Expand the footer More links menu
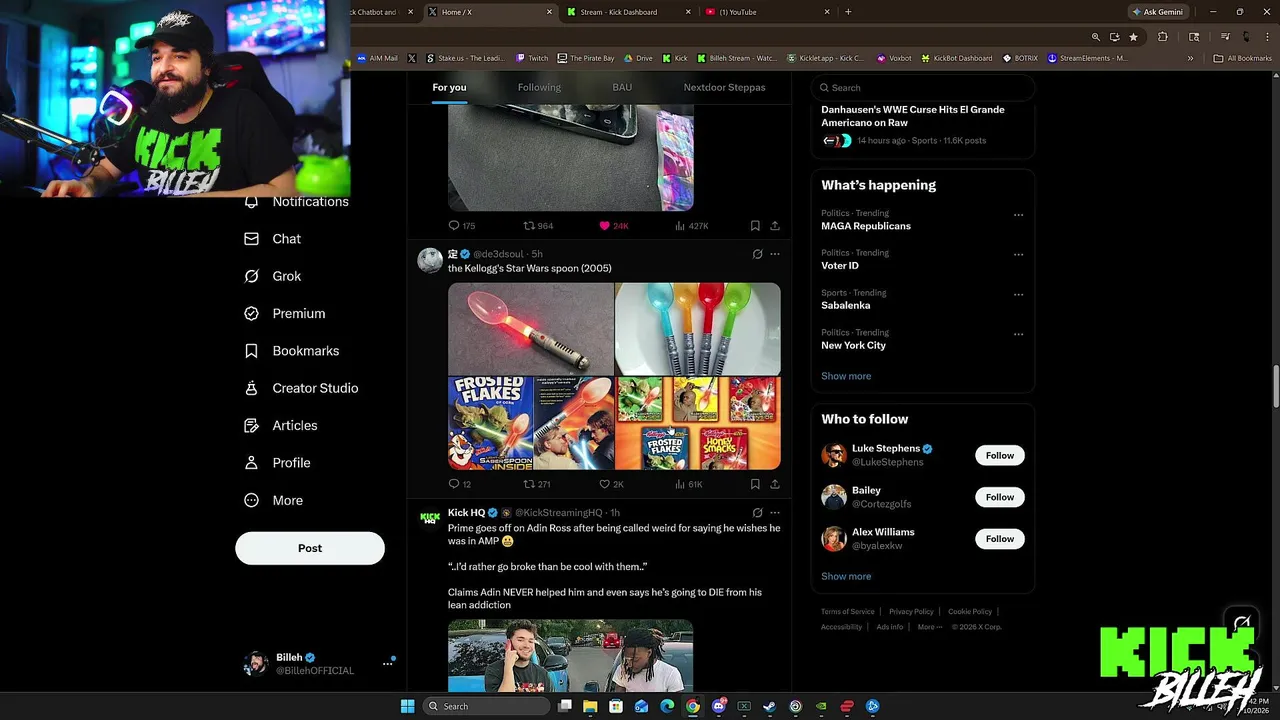1280x720 pixels. coord(930,627)
